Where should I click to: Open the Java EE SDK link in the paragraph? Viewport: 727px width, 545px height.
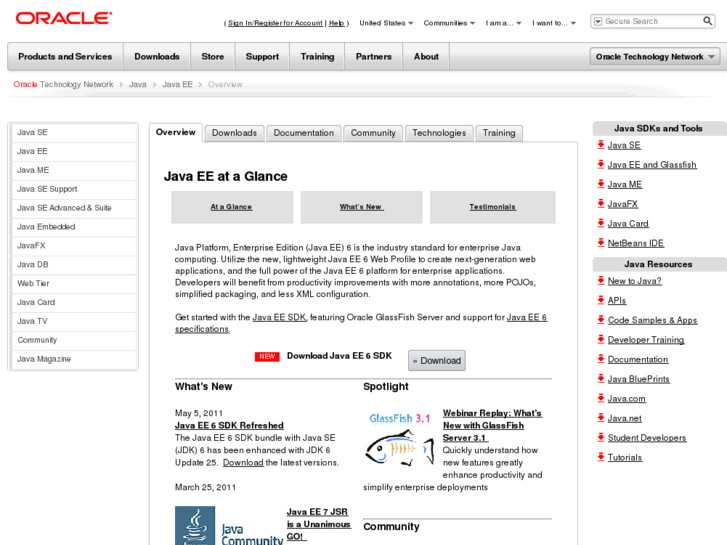pyautogui.click(x=279, y=317)
